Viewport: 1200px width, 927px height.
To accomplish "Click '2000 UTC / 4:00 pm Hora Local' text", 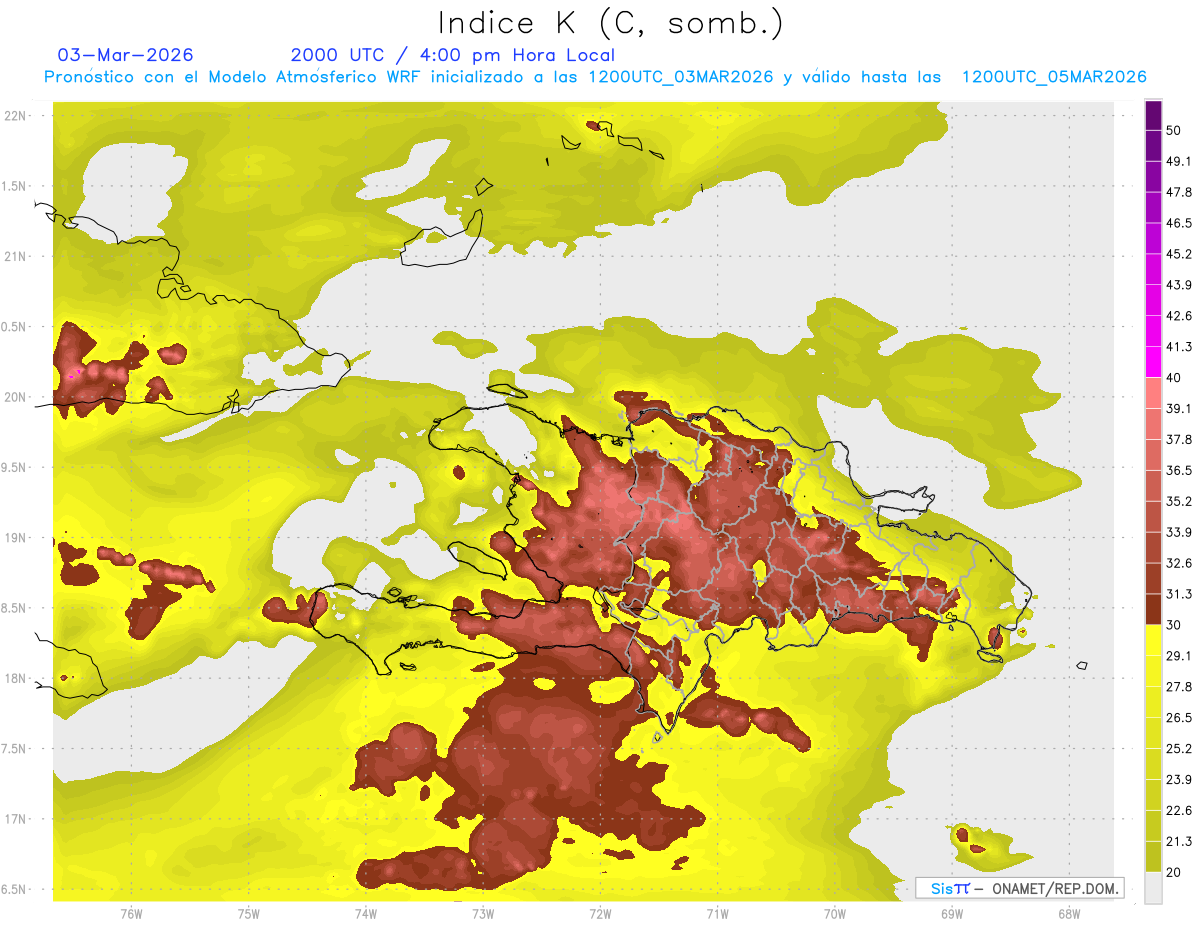I will tap(453, 55).
